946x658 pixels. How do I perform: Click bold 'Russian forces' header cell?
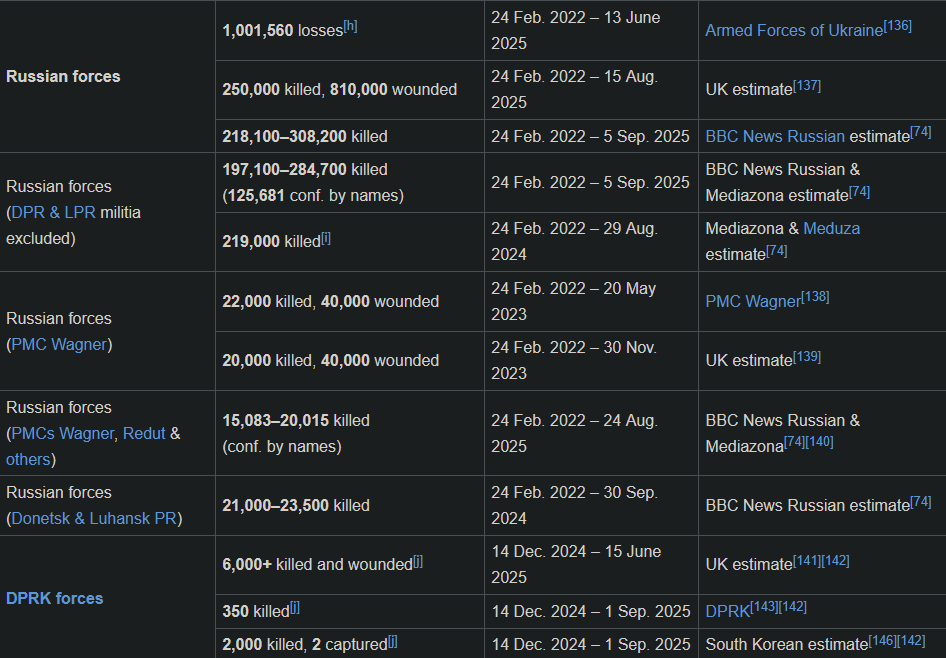click(x=63, y=77)
